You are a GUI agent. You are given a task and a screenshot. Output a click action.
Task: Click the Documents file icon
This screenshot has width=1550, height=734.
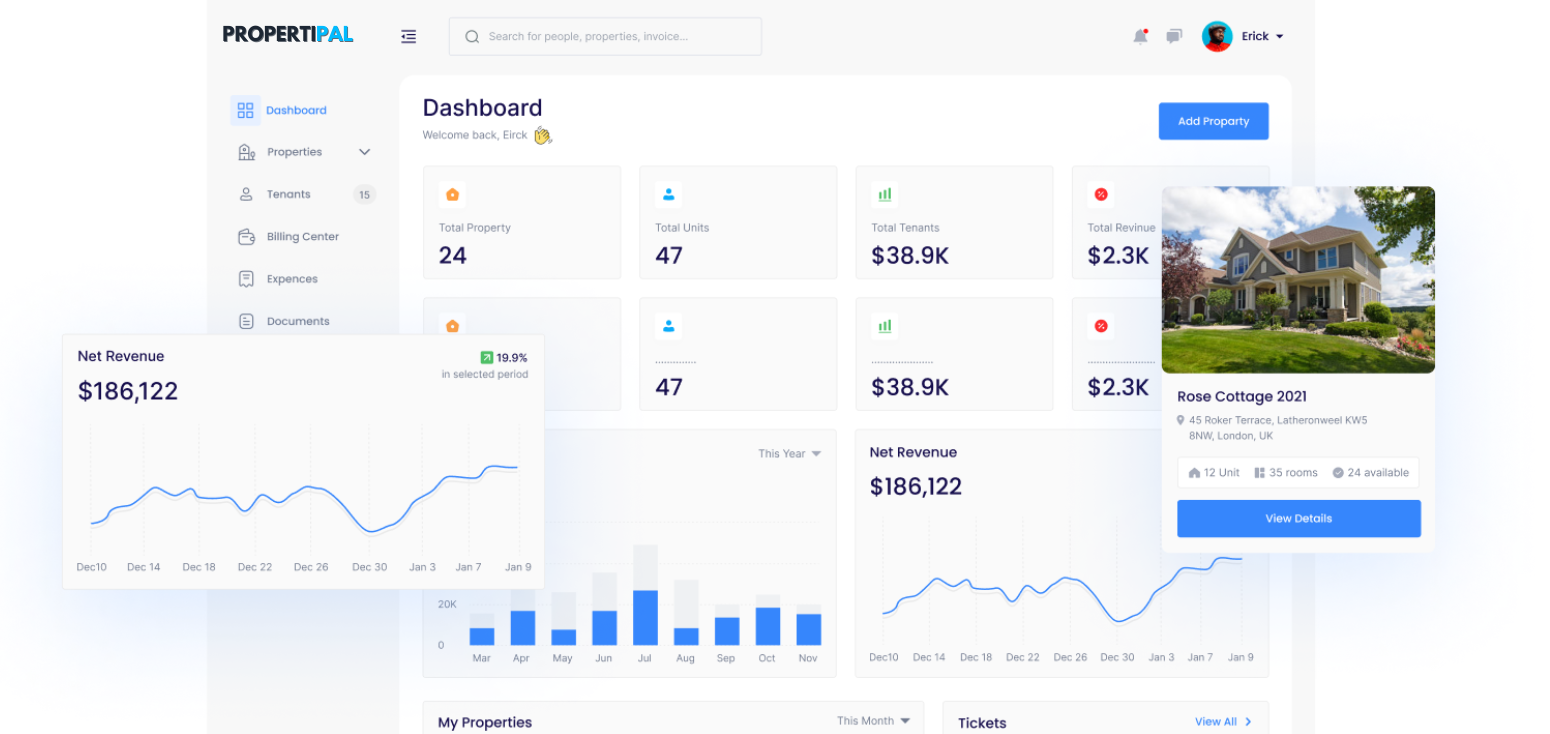[246, 321]
